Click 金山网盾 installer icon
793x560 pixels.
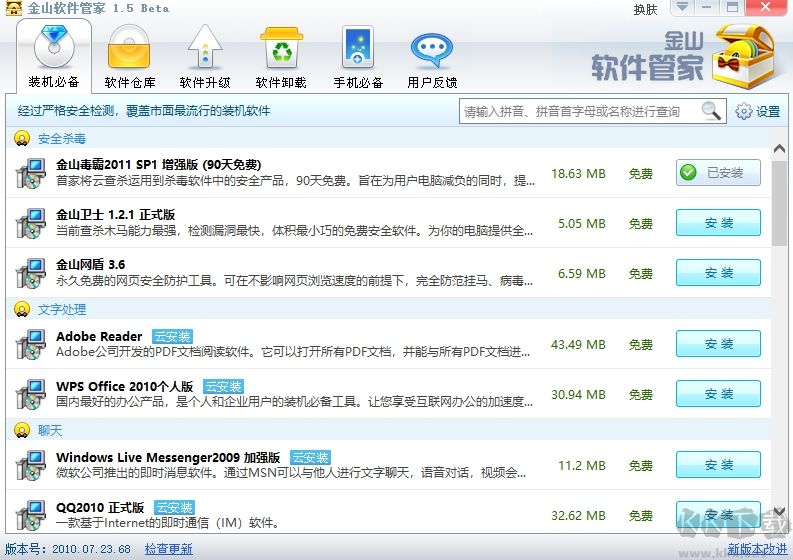[31, 273]
